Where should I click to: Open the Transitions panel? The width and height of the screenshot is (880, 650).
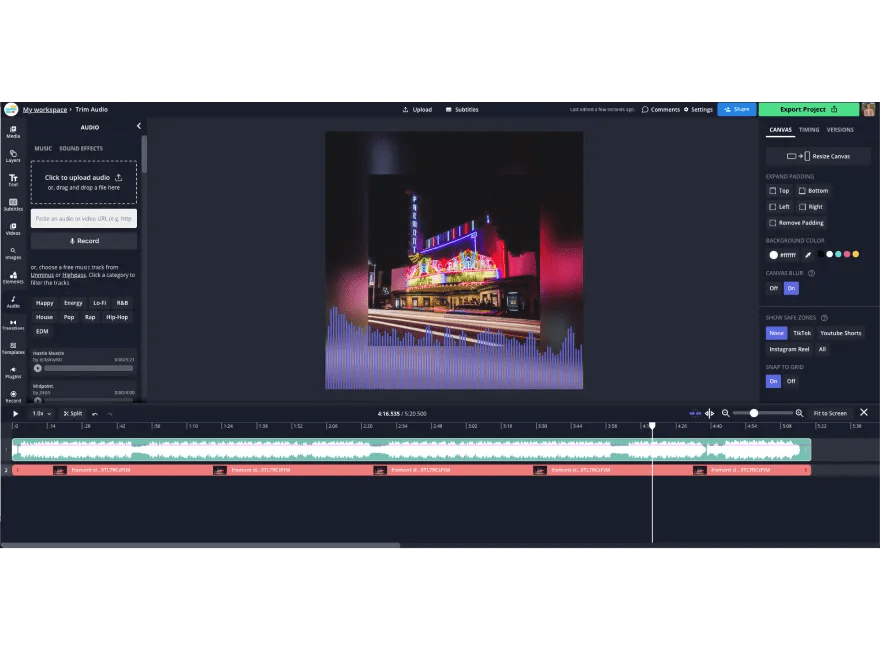13,325
